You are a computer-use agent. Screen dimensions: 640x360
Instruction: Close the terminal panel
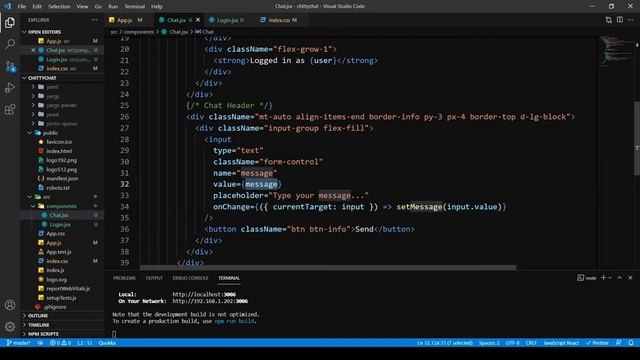630,278
